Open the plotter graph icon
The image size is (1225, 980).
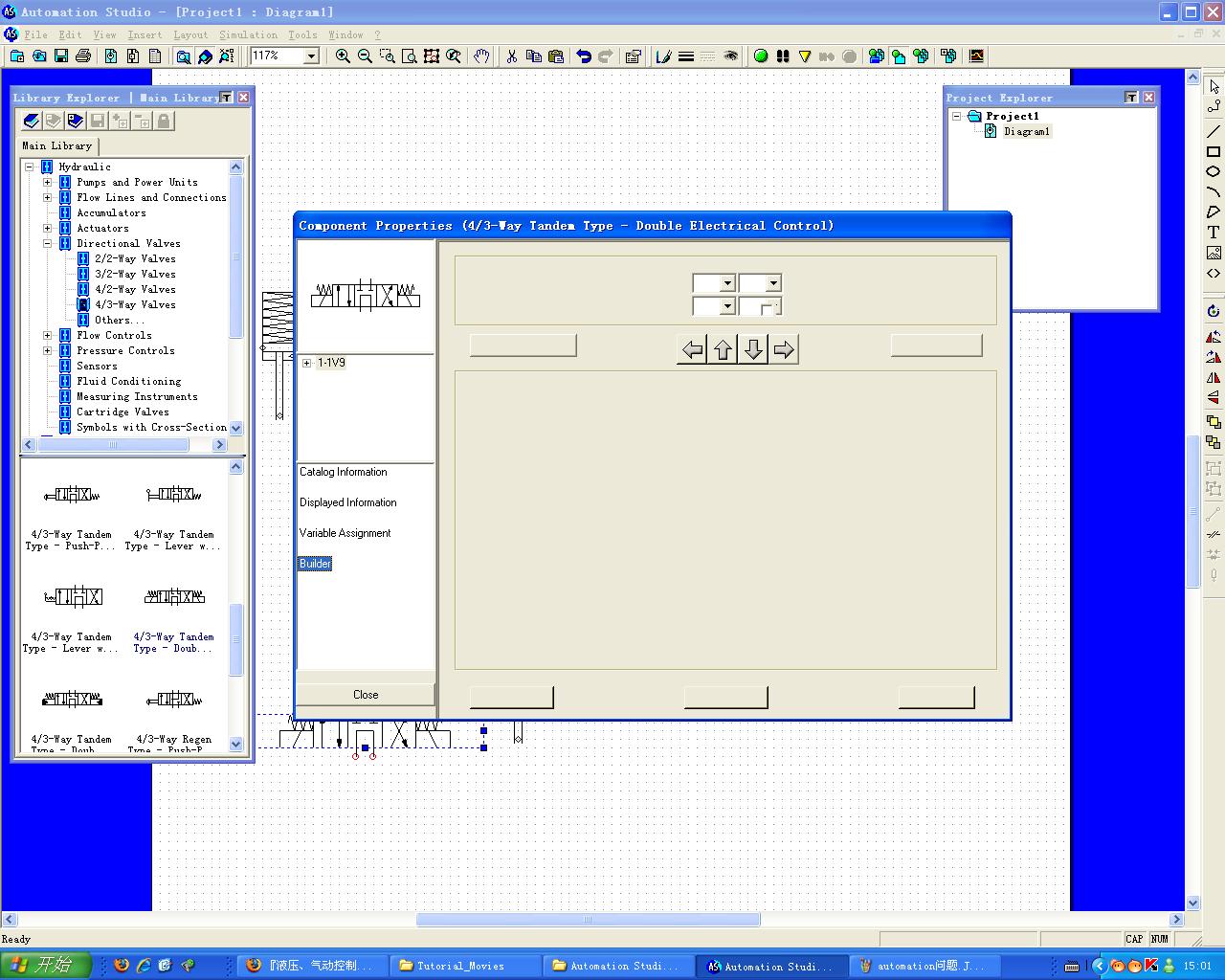[x=976, y=56]
